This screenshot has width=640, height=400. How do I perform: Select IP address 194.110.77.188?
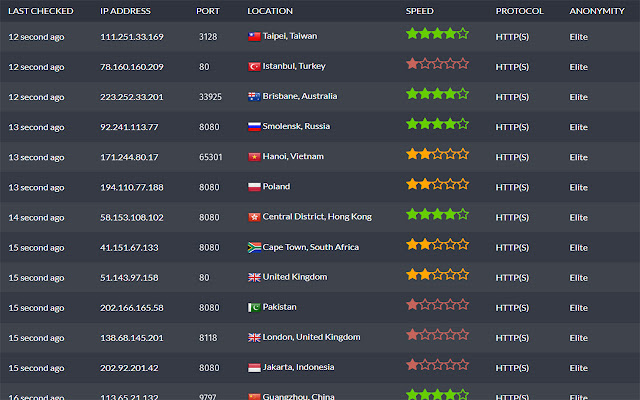click(132, 187)
